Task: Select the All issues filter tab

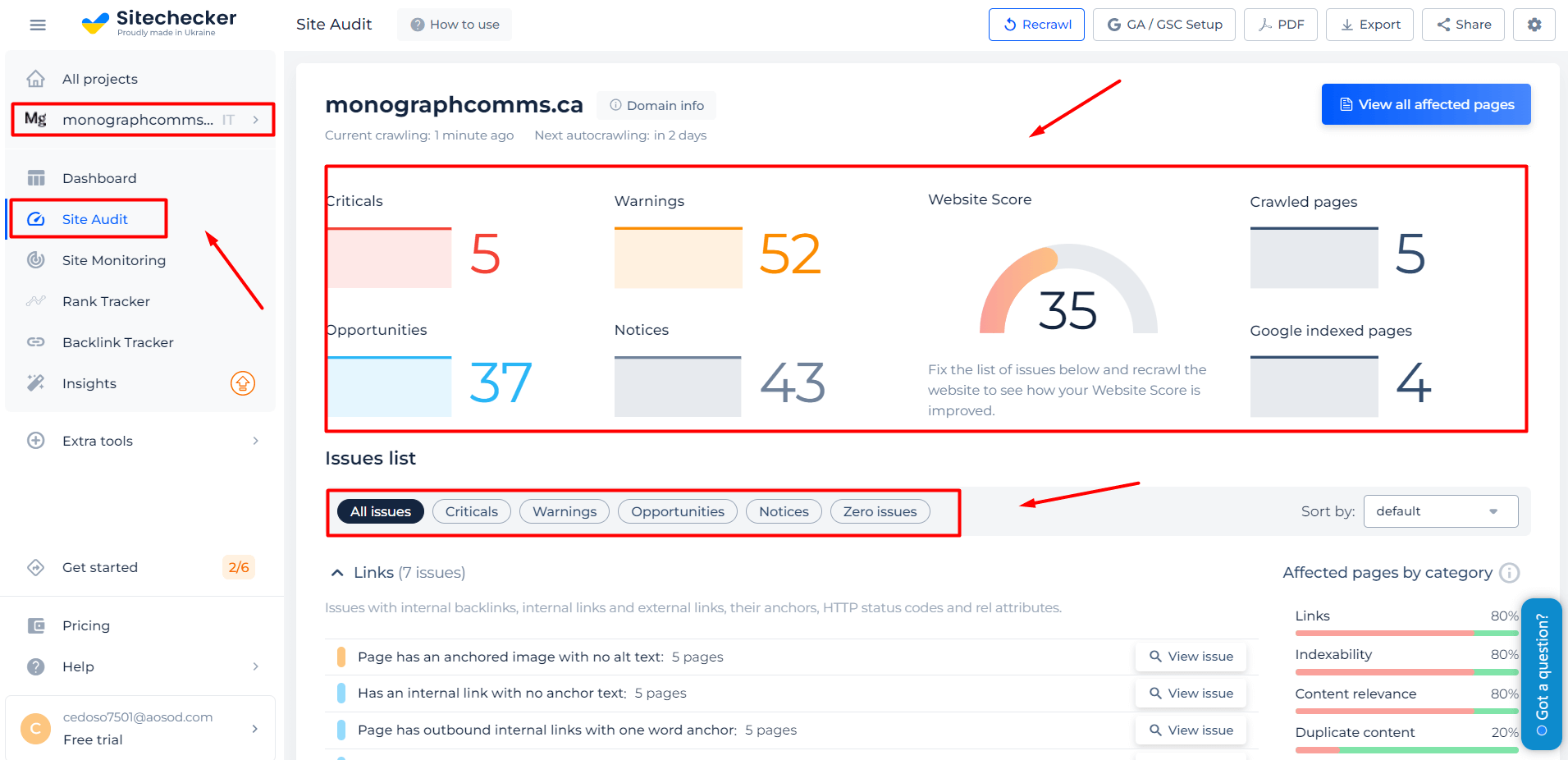Action: 381,511
